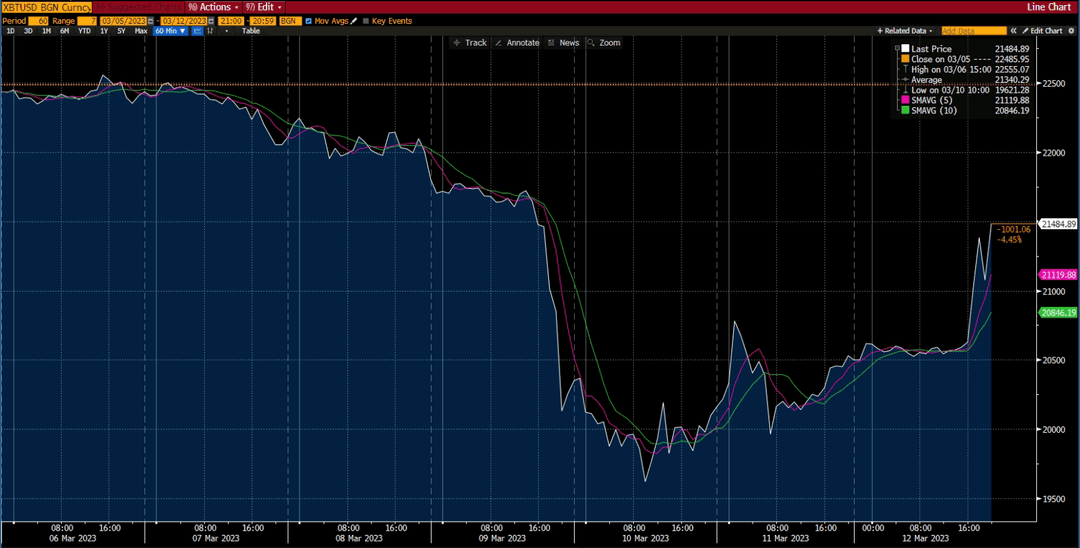
Task: Open the start date calendar picker icon
Action: tap(150, 21)
